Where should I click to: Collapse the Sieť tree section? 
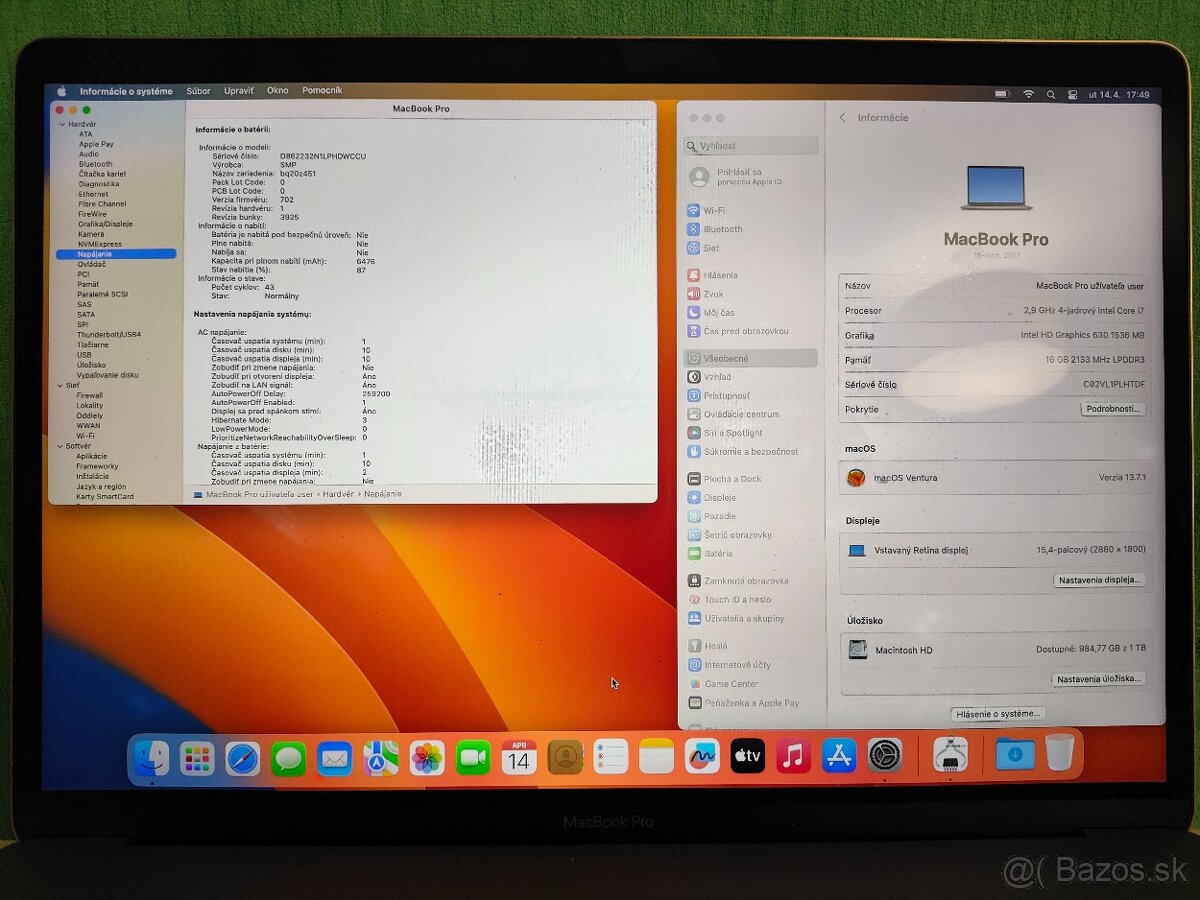tap(61, 387)
